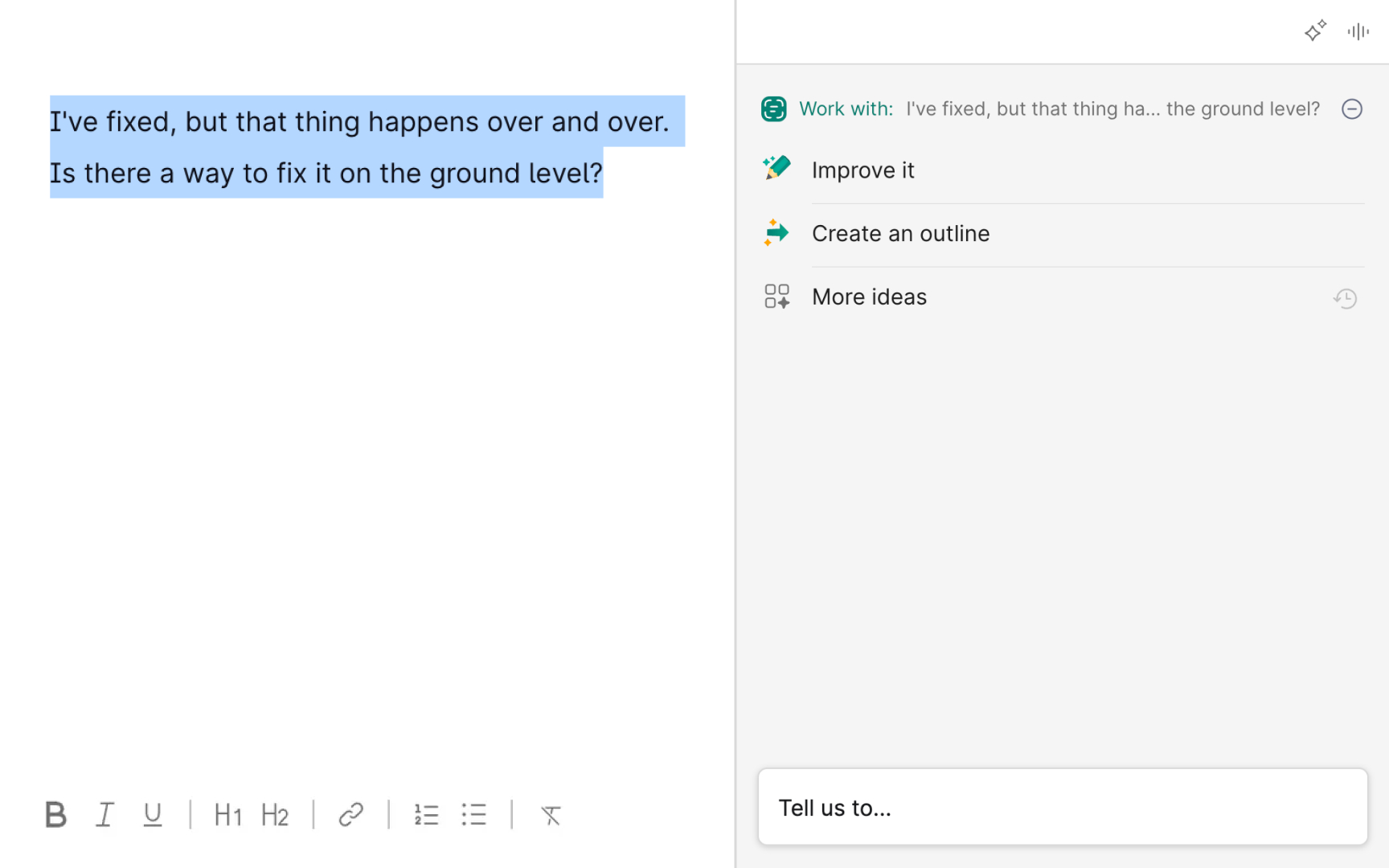Create a numbered list

(426, 815)
